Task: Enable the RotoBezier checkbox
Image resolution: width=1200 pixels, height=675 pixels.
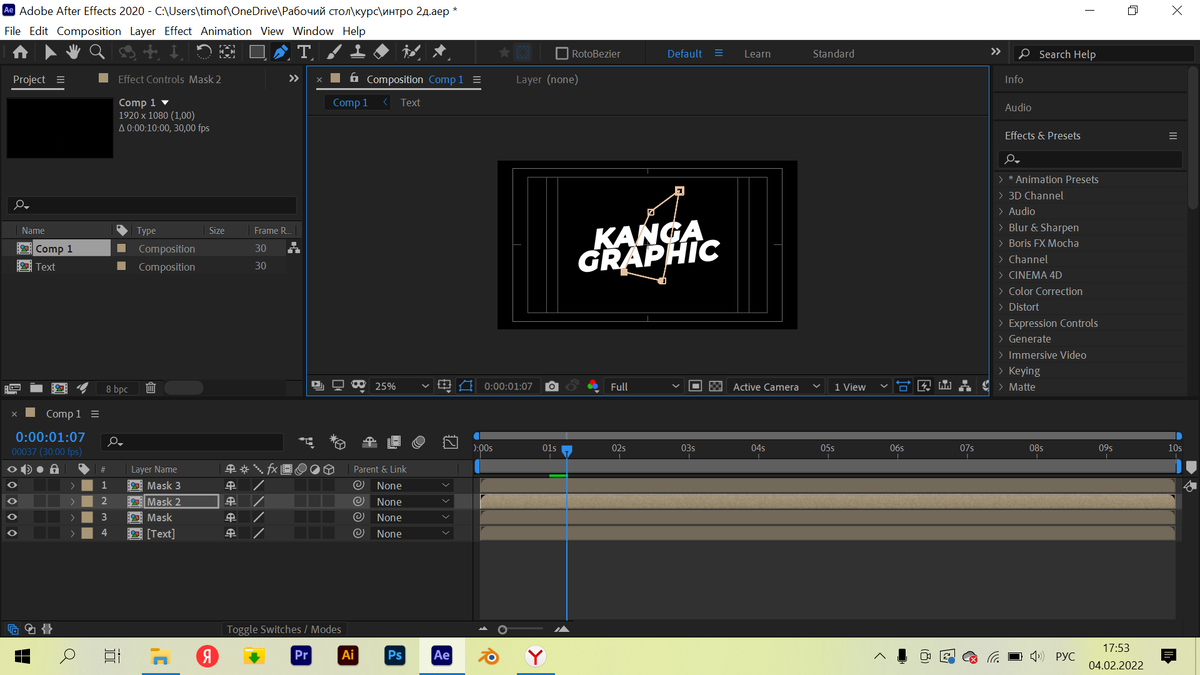Action: click(x=561, y=54)
